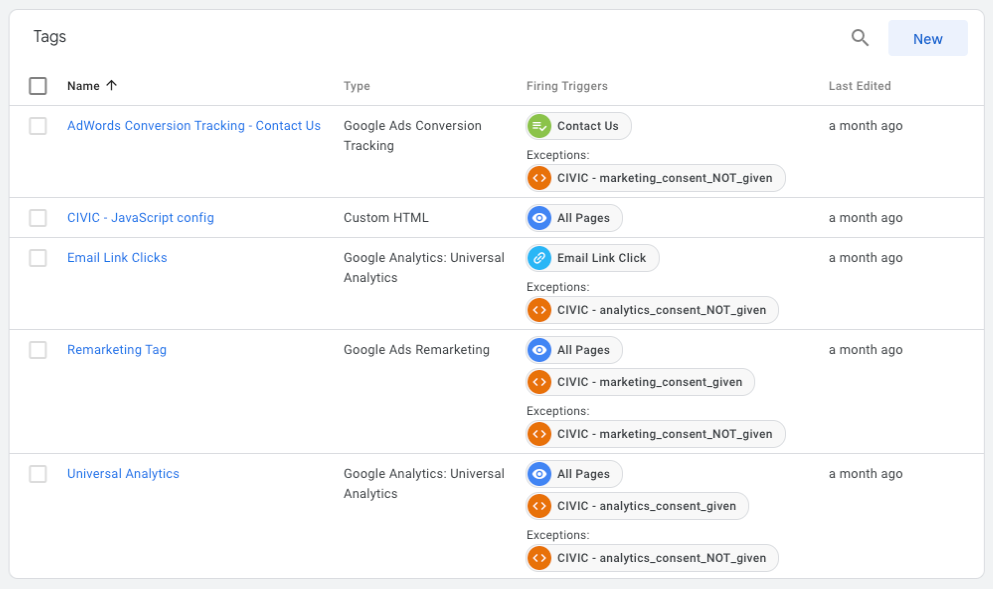
Task: Sort tags by the Name column header
Action: pyautogui.click(x=84, y=86)
